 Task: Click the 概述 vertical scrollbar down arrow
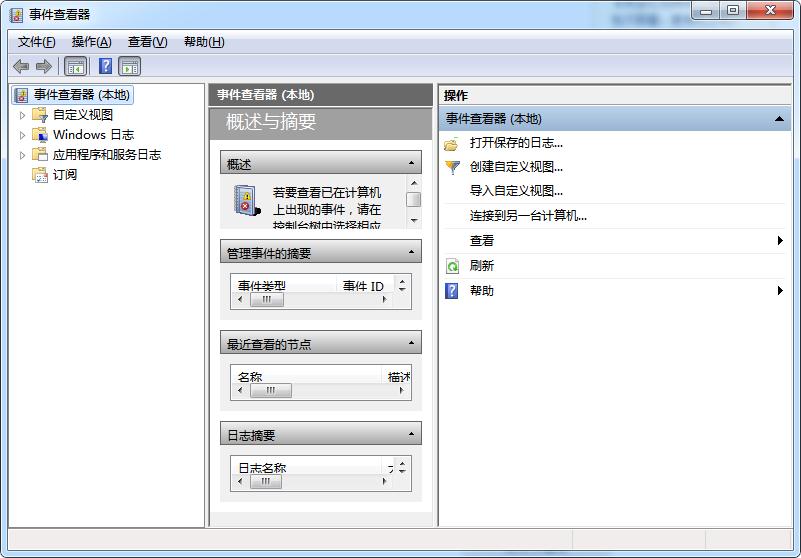[414, 220]
